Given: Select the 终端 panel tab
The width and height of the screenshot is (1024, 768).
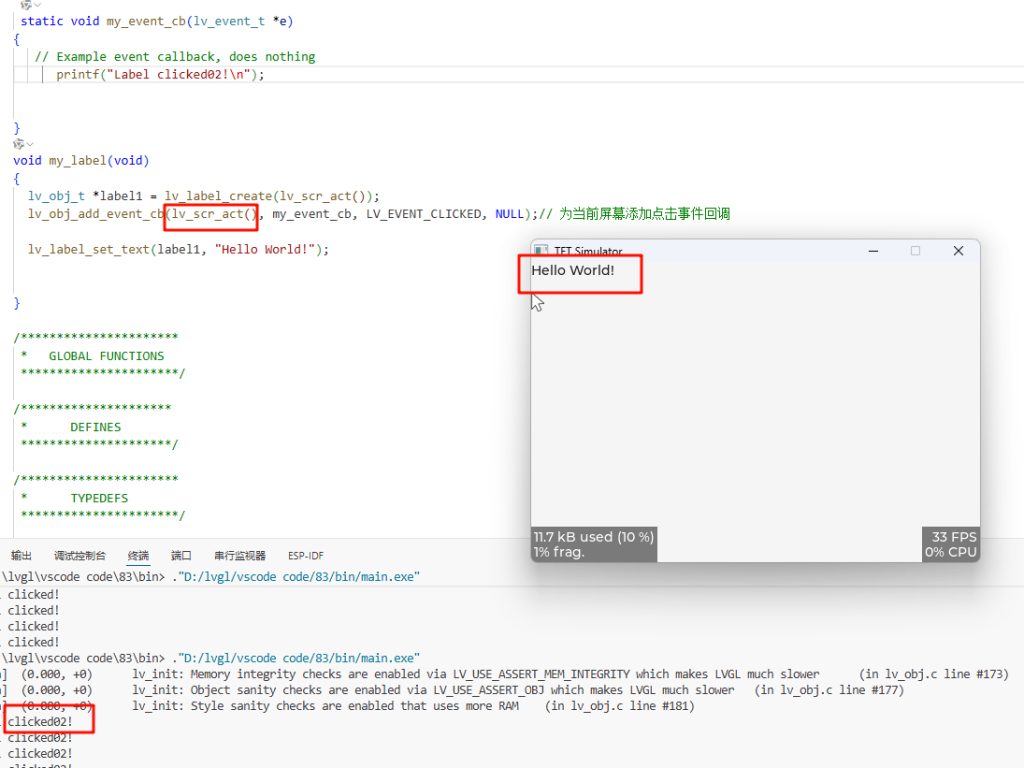Looking at the screenshot, I should [138, 556].
